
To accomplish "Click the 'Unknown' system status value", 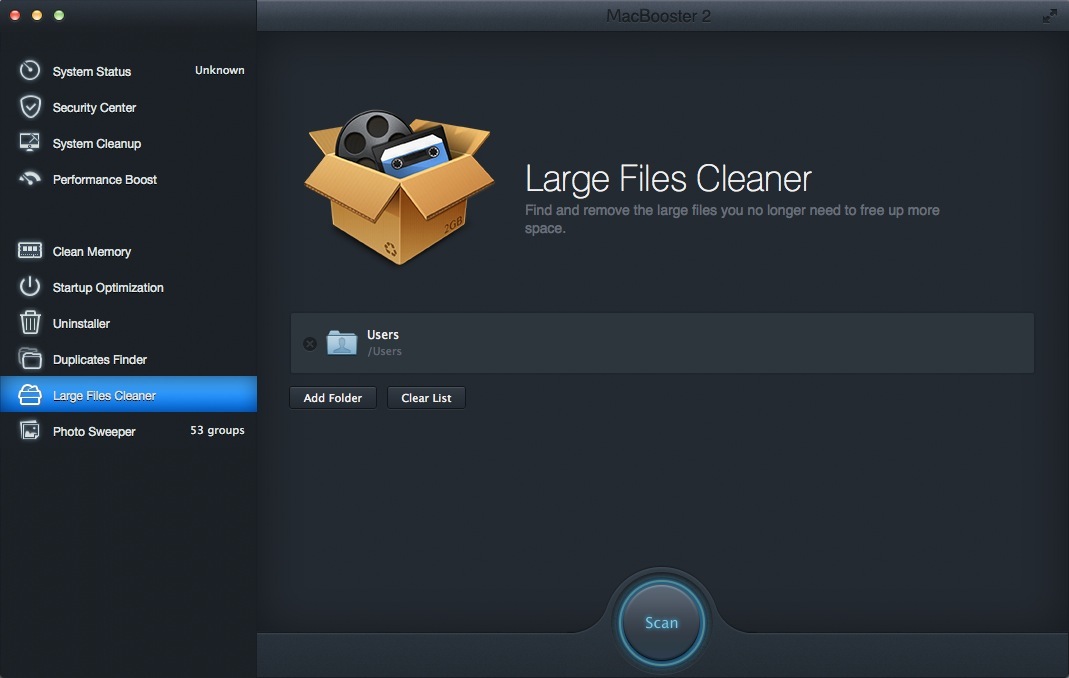I will (220, 70).
